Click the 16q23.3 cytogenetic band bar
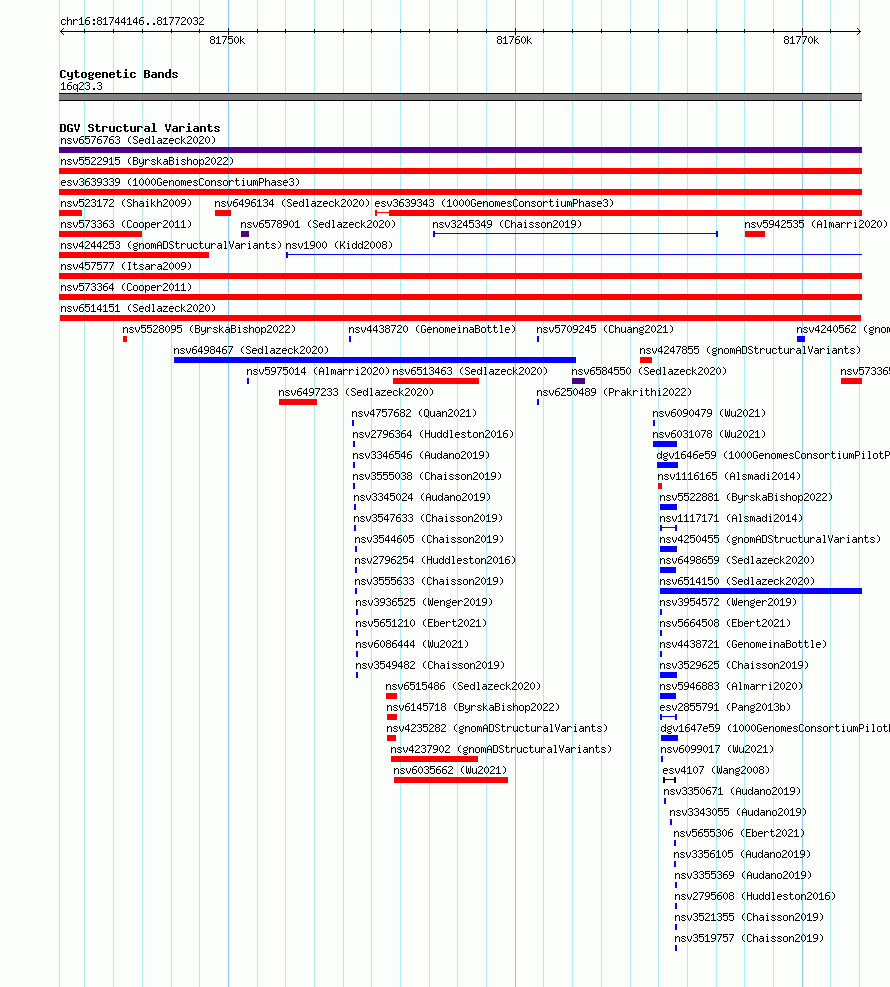Image resolution: width=890 pixels, height=987 pixels. [x=460, y=97]
